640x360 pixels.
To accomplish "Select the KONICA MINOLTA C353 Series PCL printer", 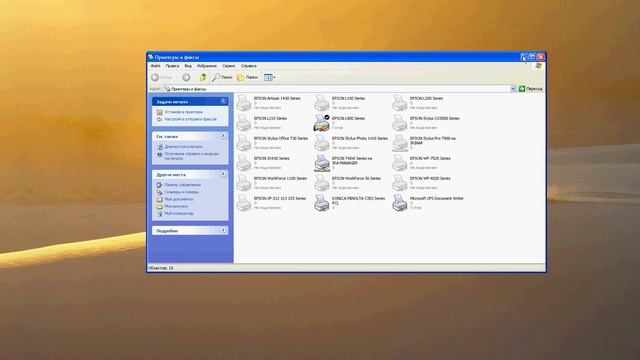I will [350, 203].
